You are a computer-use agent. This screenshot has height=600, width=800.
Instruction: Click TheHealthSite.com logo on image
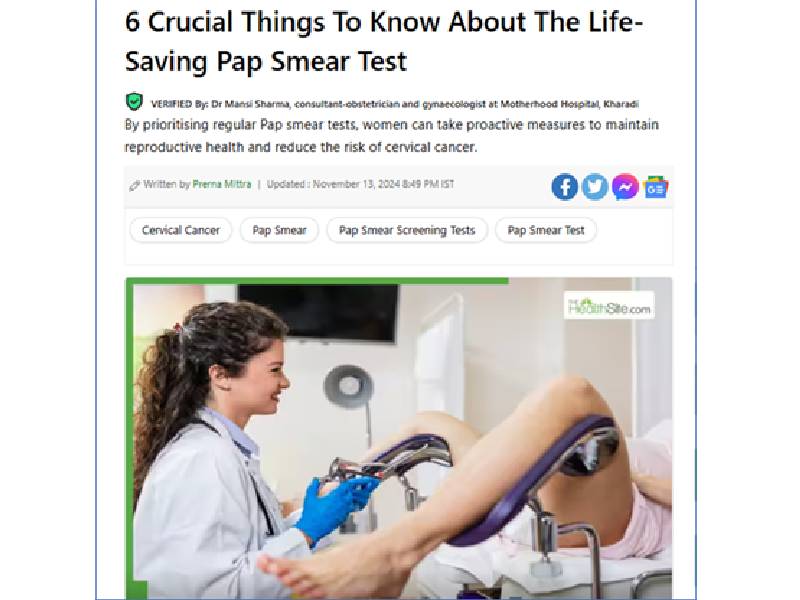point(609,306)
